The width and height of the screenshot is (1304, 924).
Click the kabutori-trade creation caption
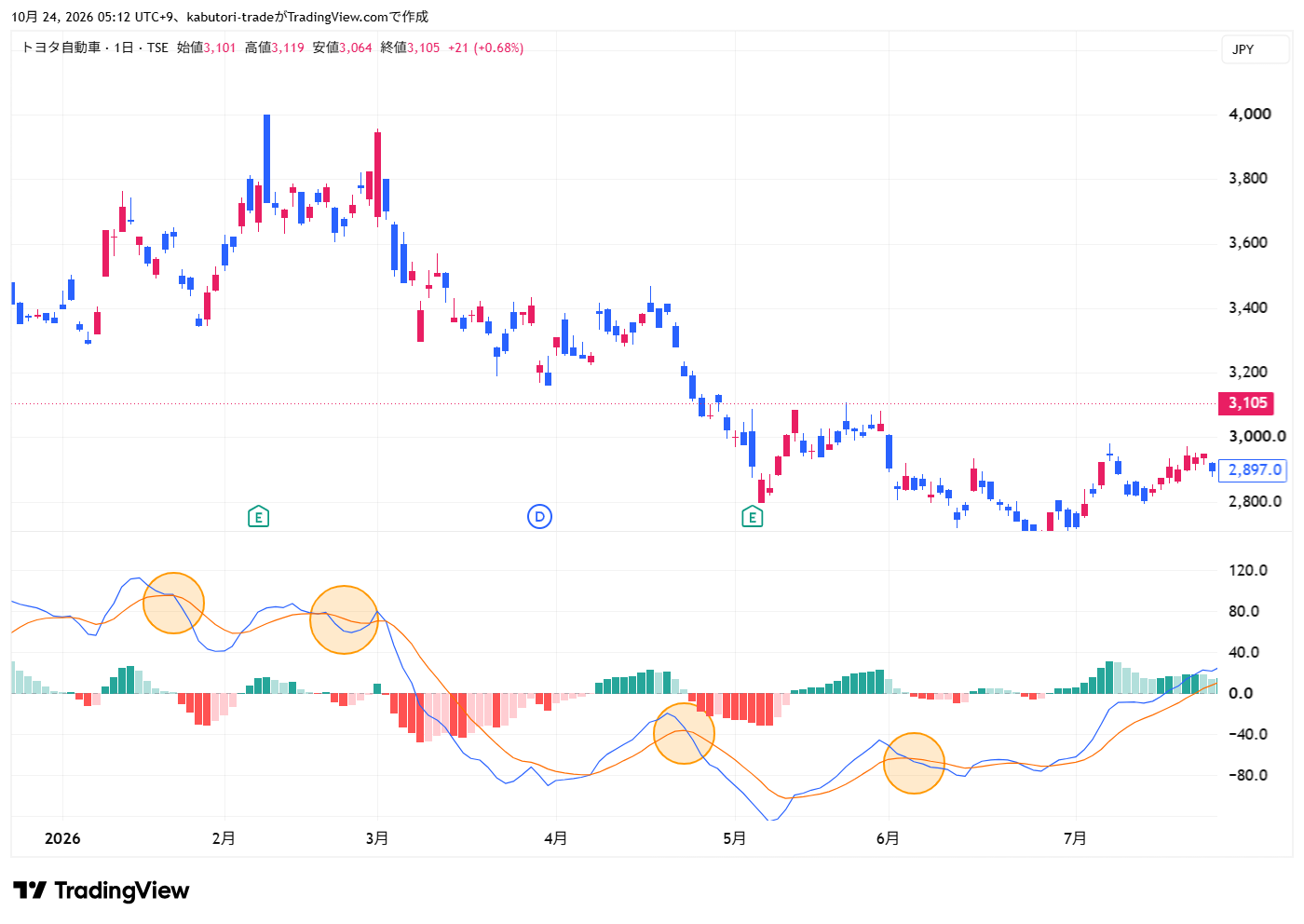click(220, 17)
